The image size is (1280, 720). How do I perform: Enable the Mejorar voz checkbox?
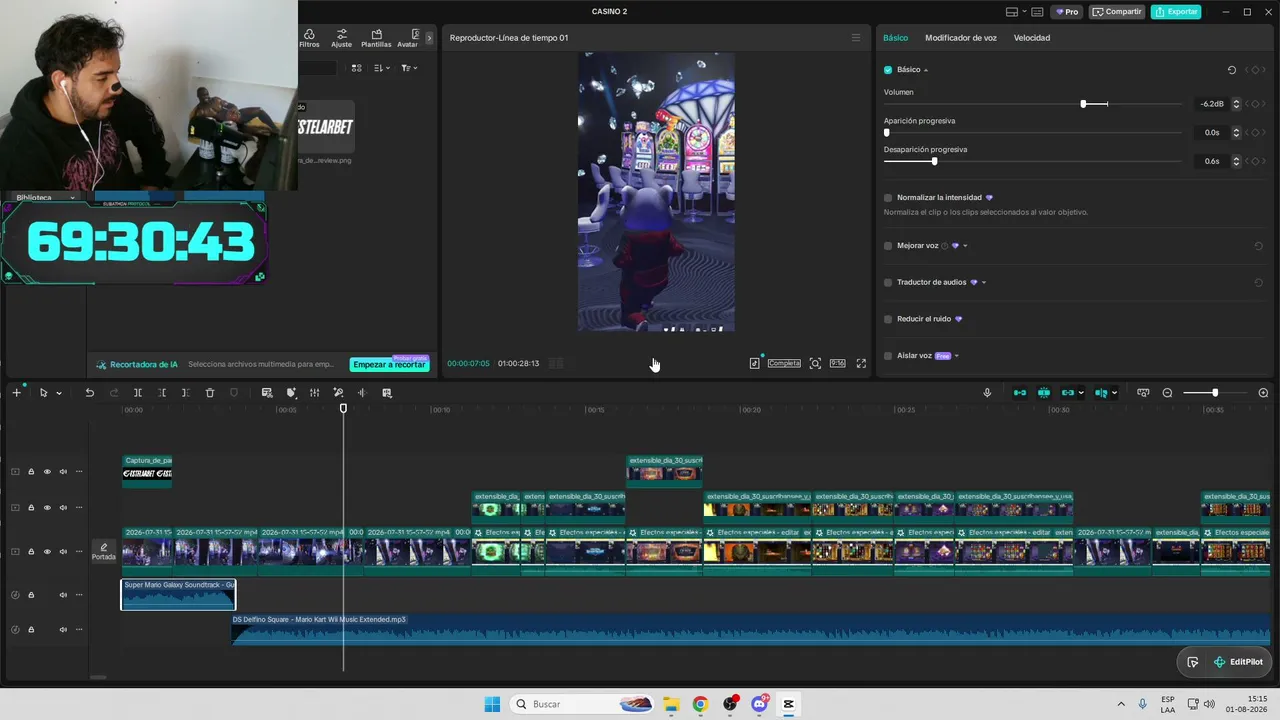tap(888, 246)
